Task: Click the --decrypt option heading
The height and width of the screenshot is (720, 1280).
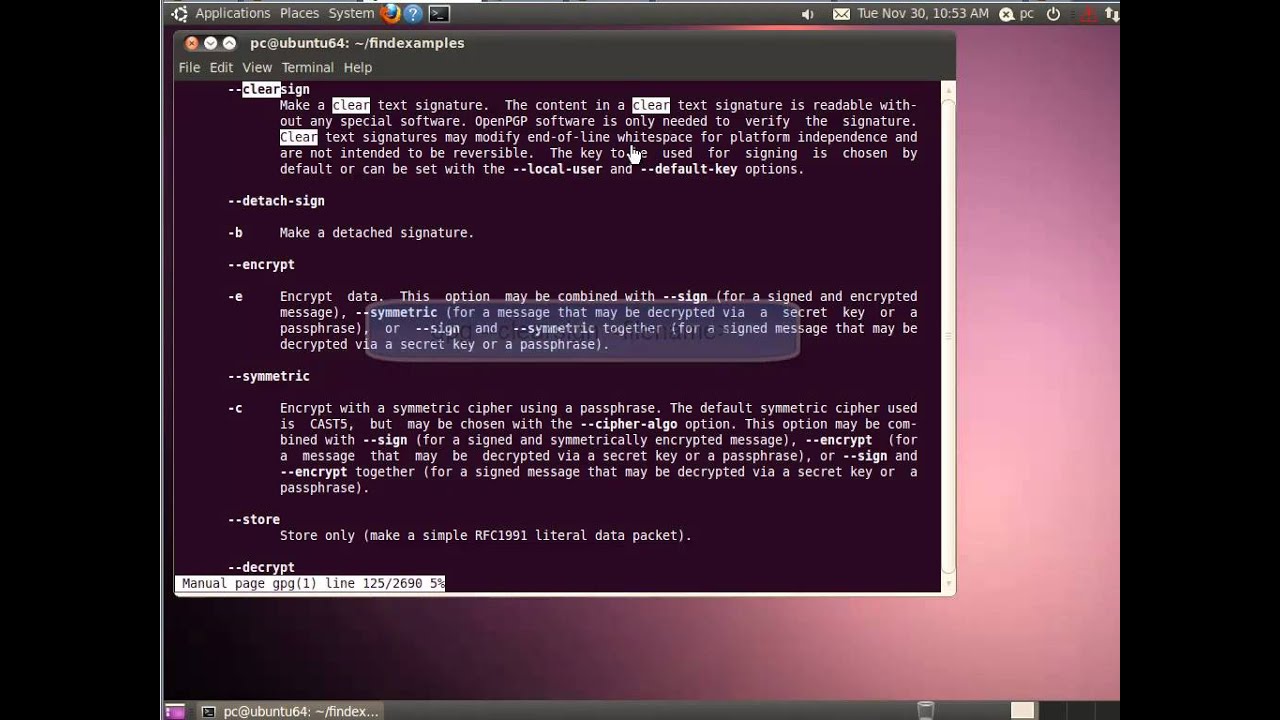Action: click(x=261, y=568)
